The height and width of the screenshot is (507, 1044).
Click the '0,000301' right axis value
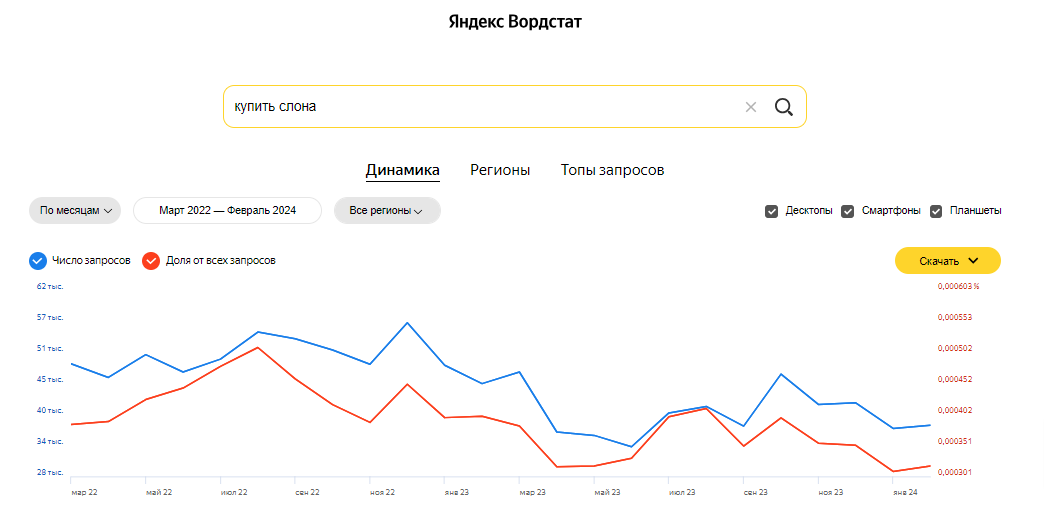[x=954, y=472]
